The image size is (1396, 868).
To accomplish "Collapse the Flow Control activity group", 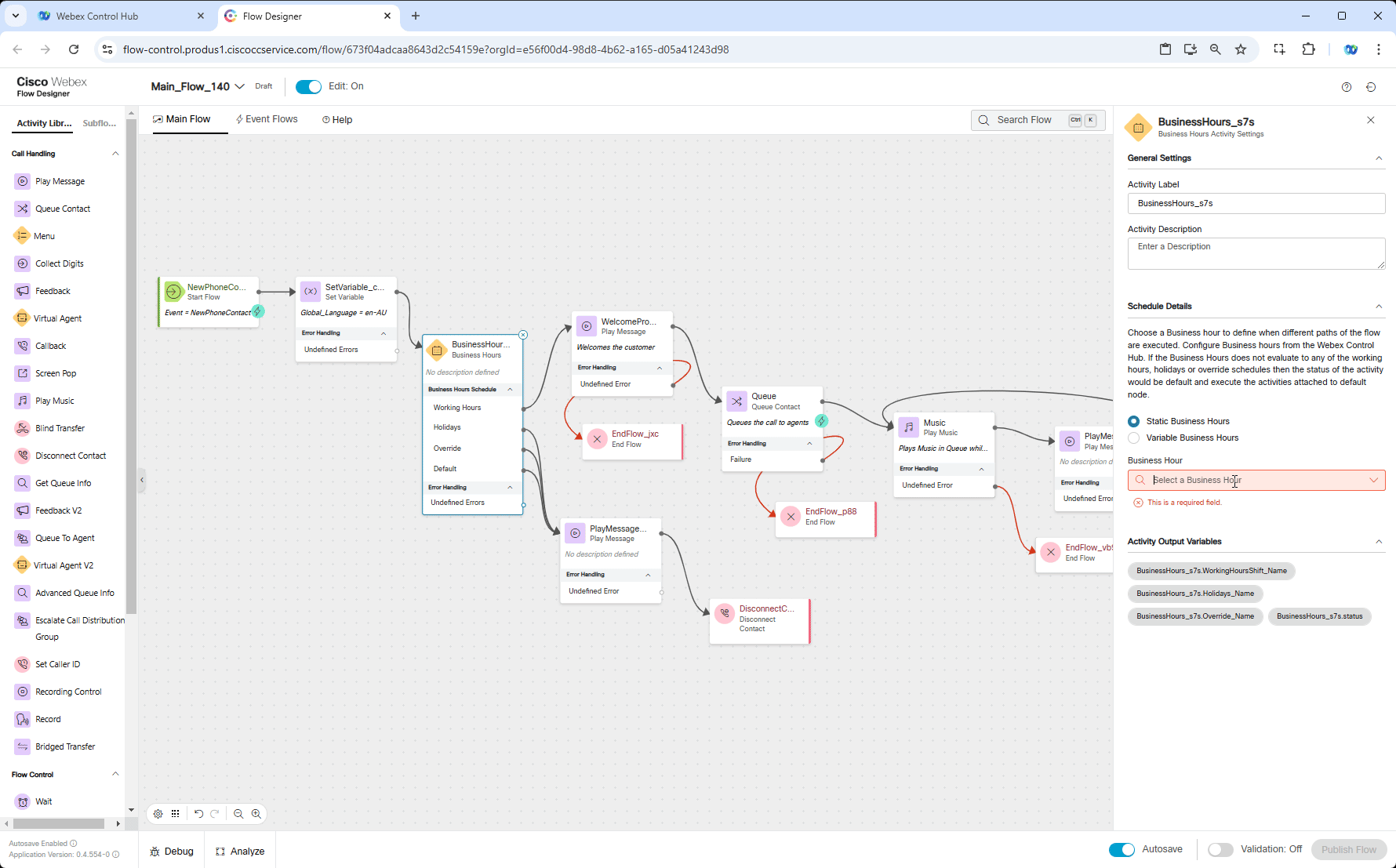I will (115, 774).
